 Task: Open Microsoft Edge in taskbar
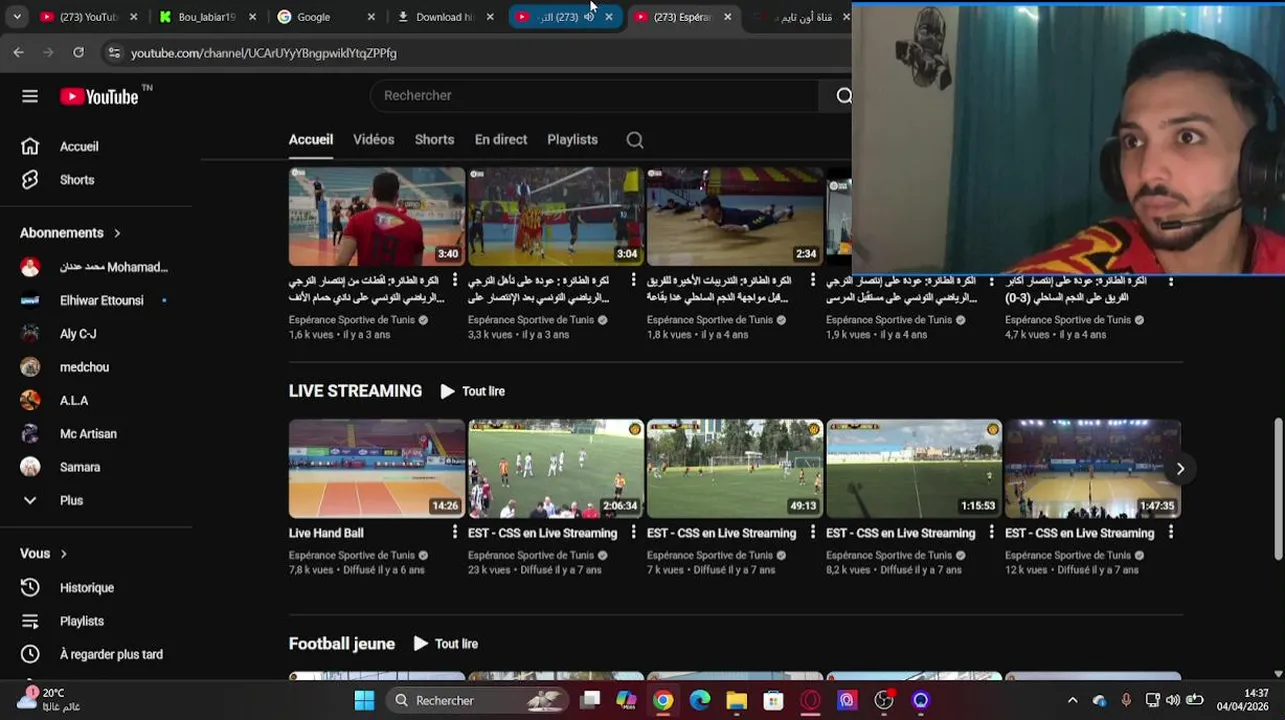700,700
